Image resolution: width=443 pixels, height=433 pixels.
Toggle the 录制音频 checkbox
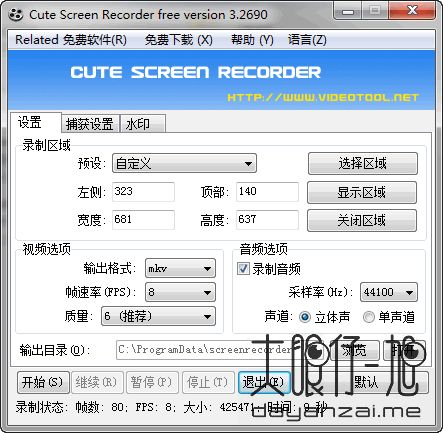(x=243, y=268)
